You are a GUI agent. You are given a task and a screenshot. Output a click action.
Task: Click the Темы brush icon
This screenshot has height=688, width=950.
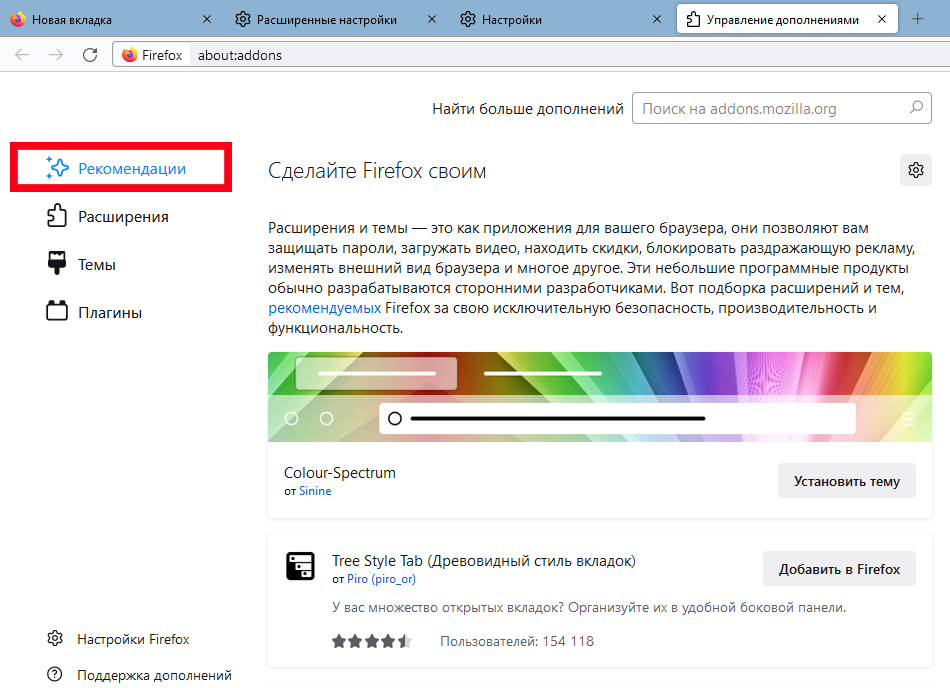pyautogui.click(x=57, y=263)
